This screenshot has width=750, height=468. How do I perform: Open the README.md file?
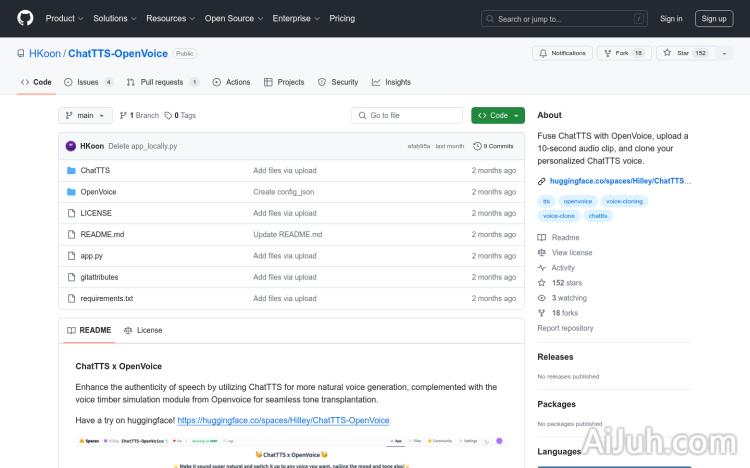pyautogui.click(x=102, y=234)
